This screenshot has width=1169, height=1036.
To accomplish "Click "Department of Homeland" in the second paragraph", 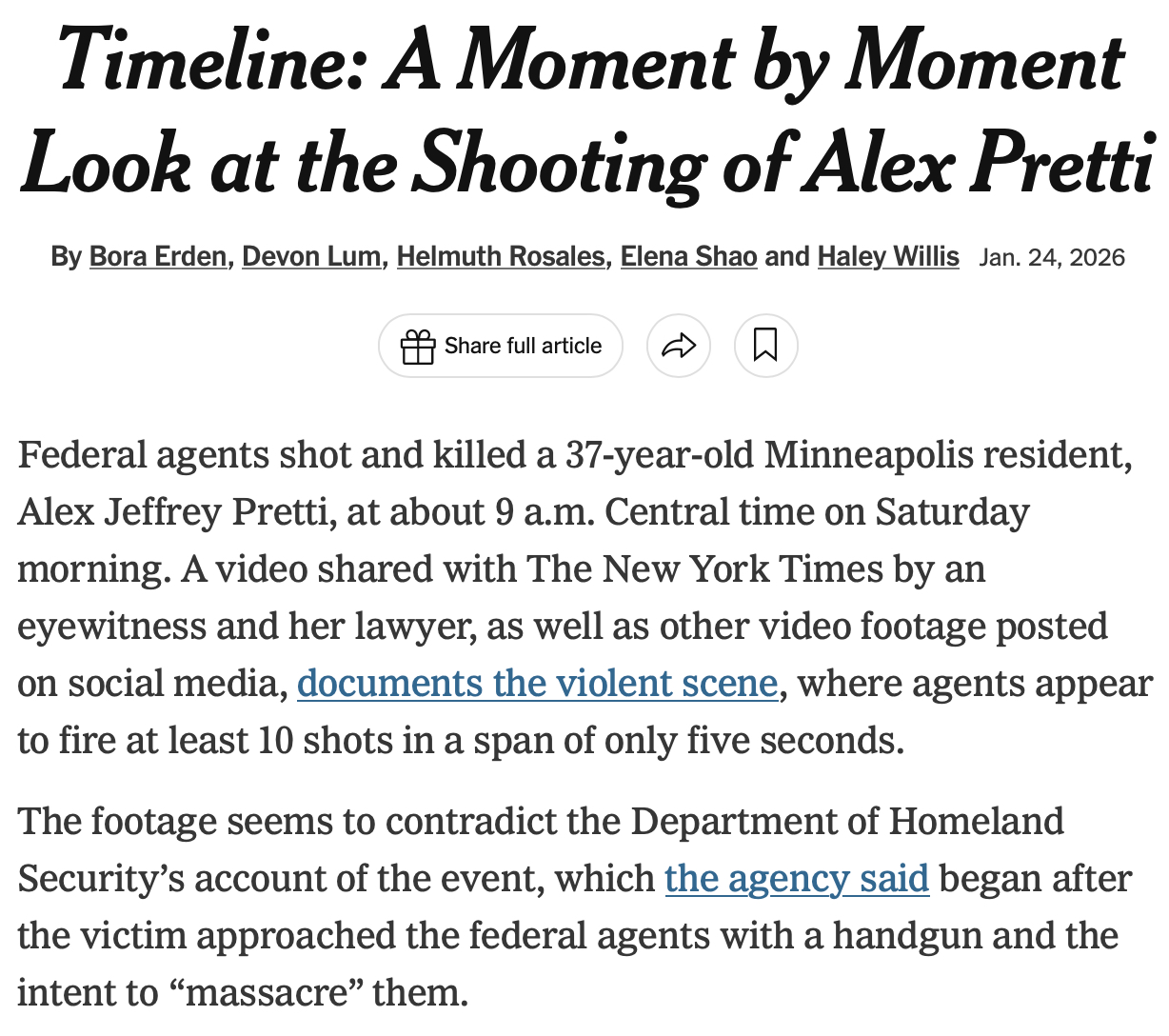I will pyautogui.click(x=847, y=821).
